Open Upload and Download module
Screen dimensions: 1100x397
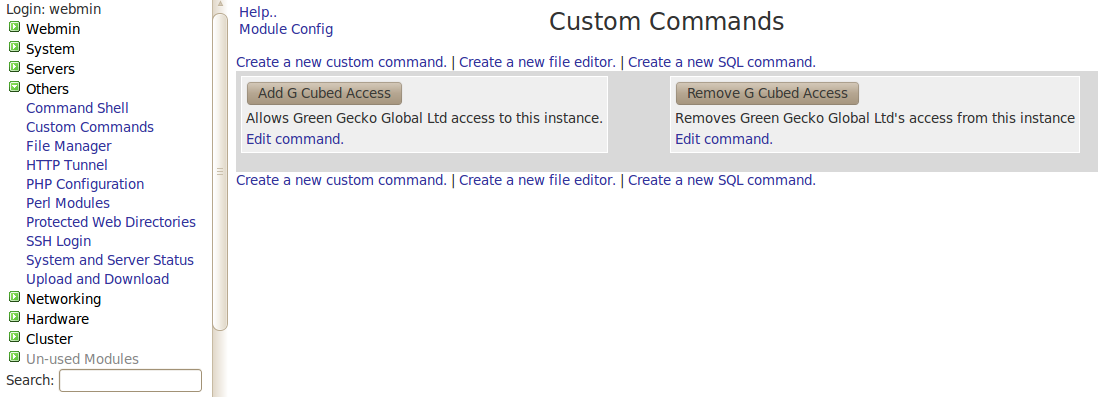point(98,278)
